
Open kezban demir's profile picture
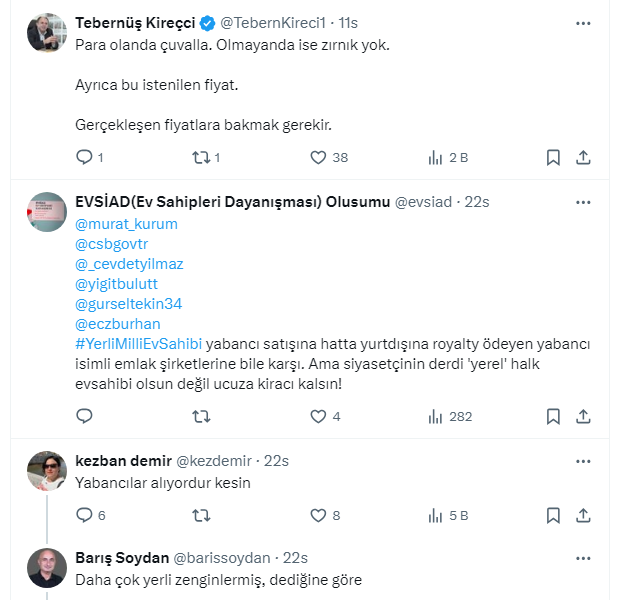coord(47,470)
